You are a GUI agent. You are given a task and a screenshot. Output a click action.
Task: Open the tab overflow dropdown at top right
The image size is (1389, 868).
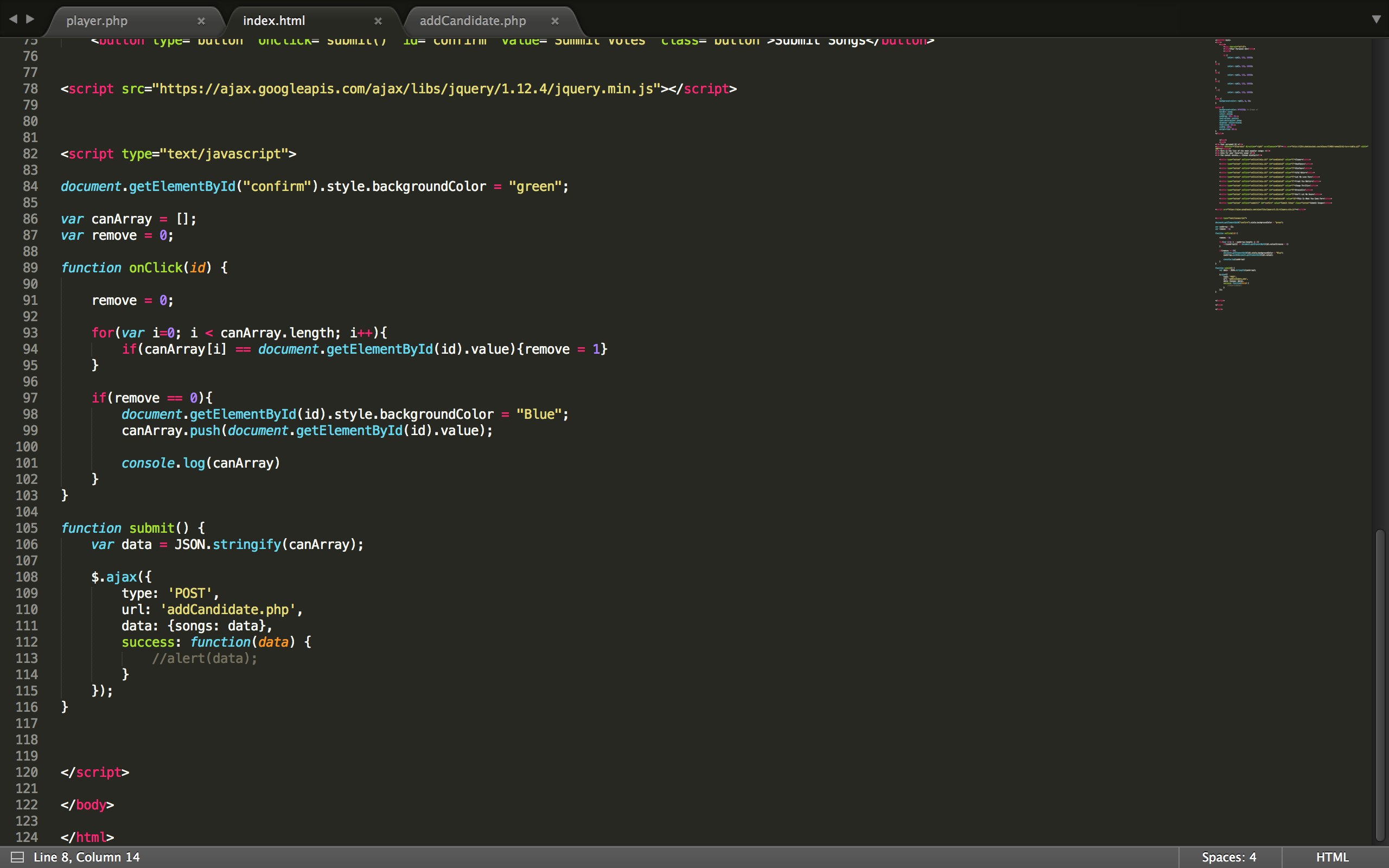coord(1377,19)
